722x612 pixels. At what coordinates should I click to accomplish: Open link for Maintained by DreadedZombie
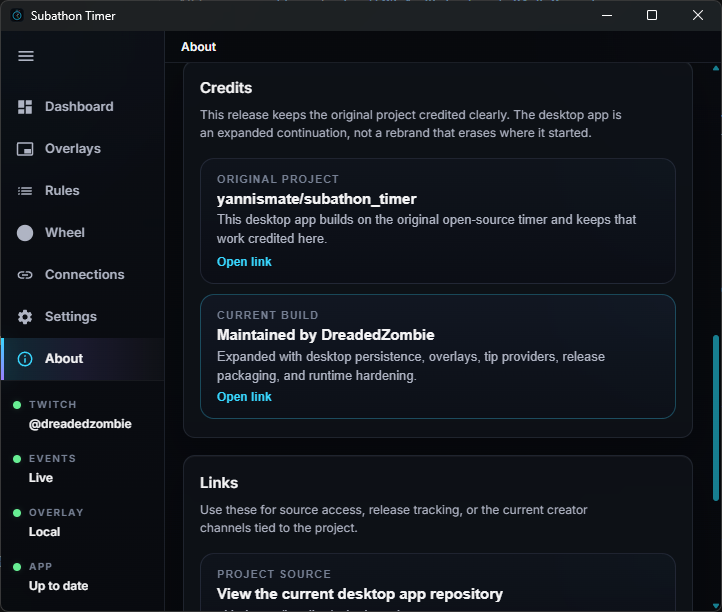click(x=244, y=397)
